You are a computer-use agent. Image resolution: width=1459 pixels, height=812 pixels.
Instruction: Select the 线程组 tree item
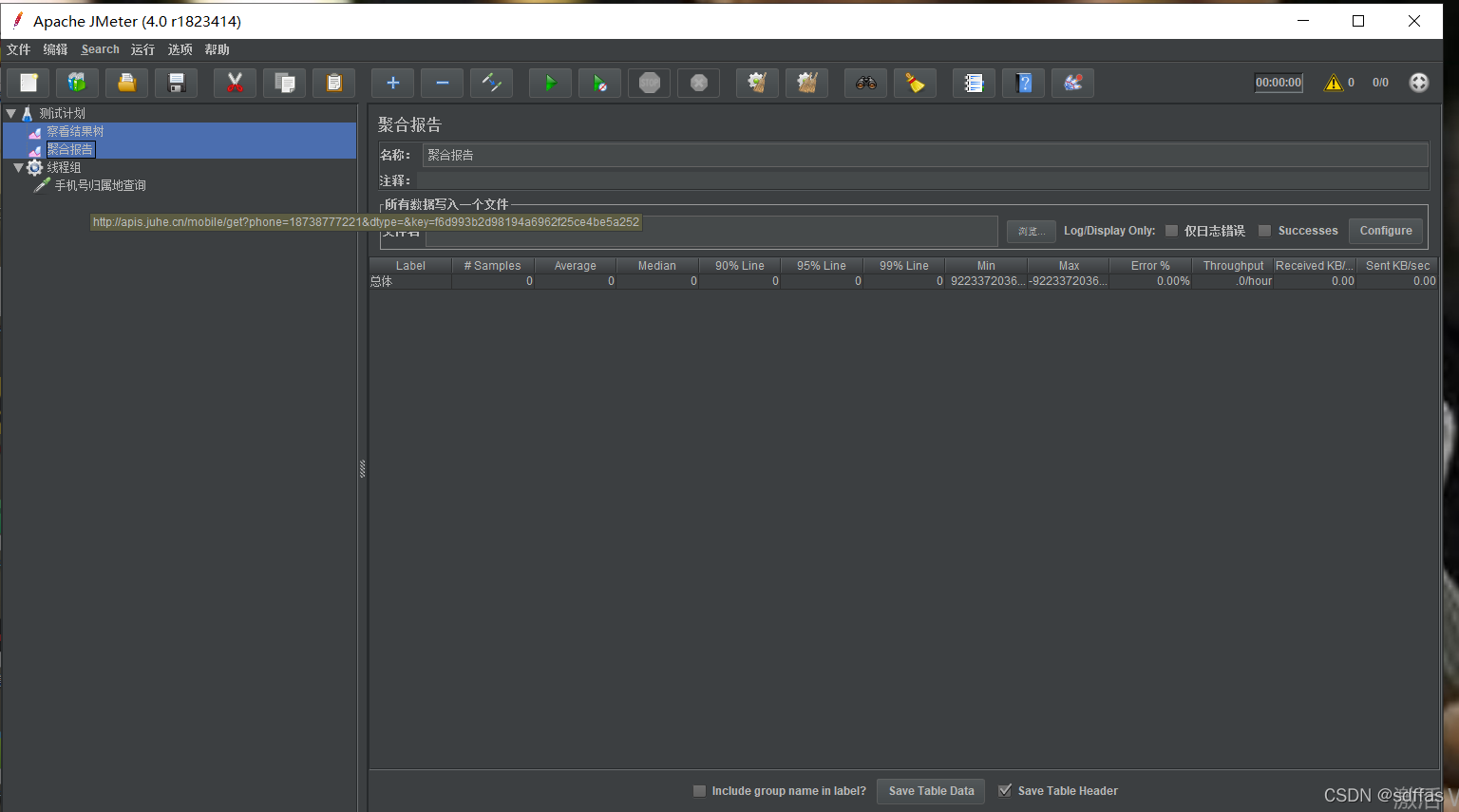pos(64,167)
